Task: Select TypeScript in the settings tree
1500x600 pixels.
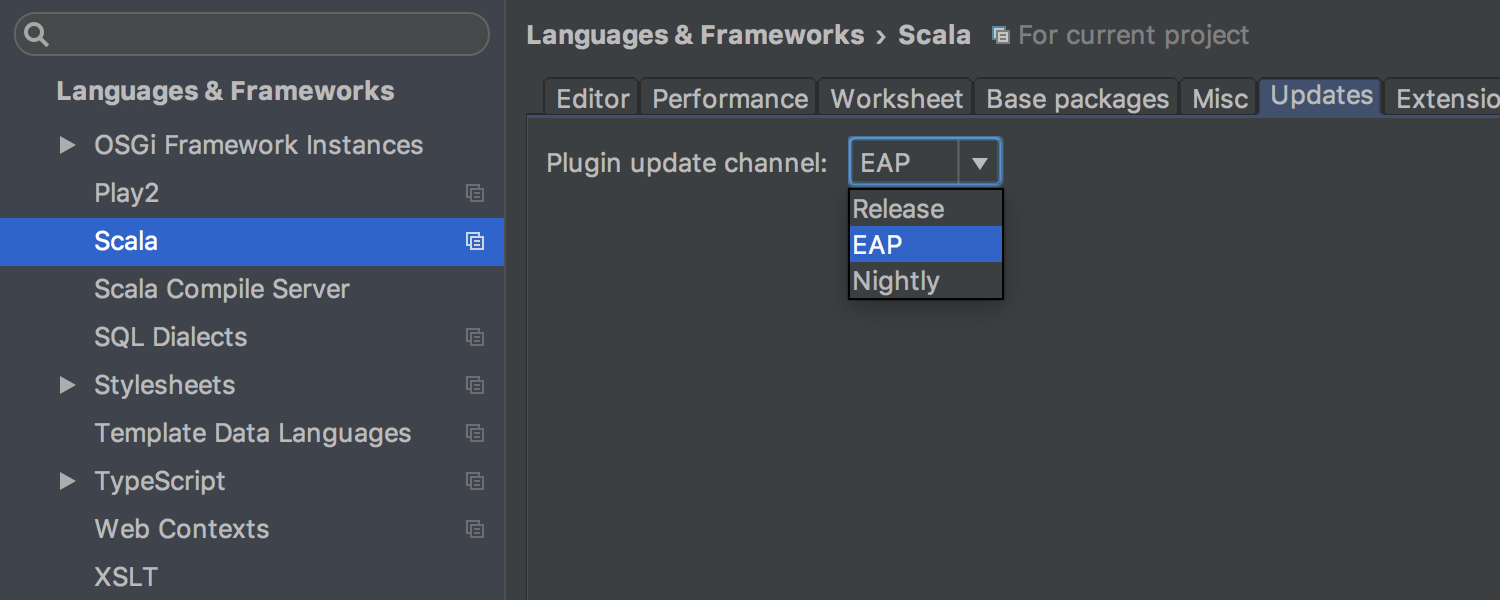Action: coord(160,481)
